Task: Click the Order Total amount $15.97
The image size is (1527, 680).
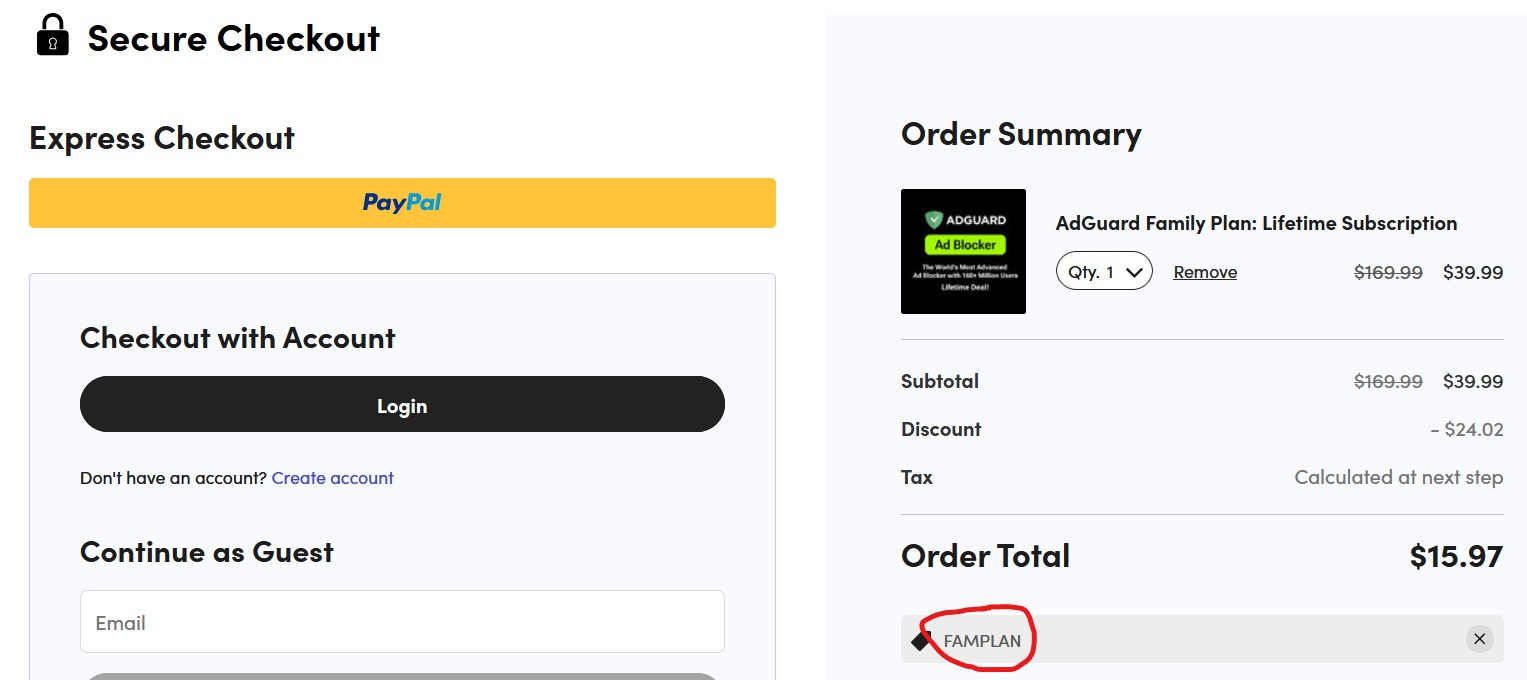Action: (x=1455, y=556)
